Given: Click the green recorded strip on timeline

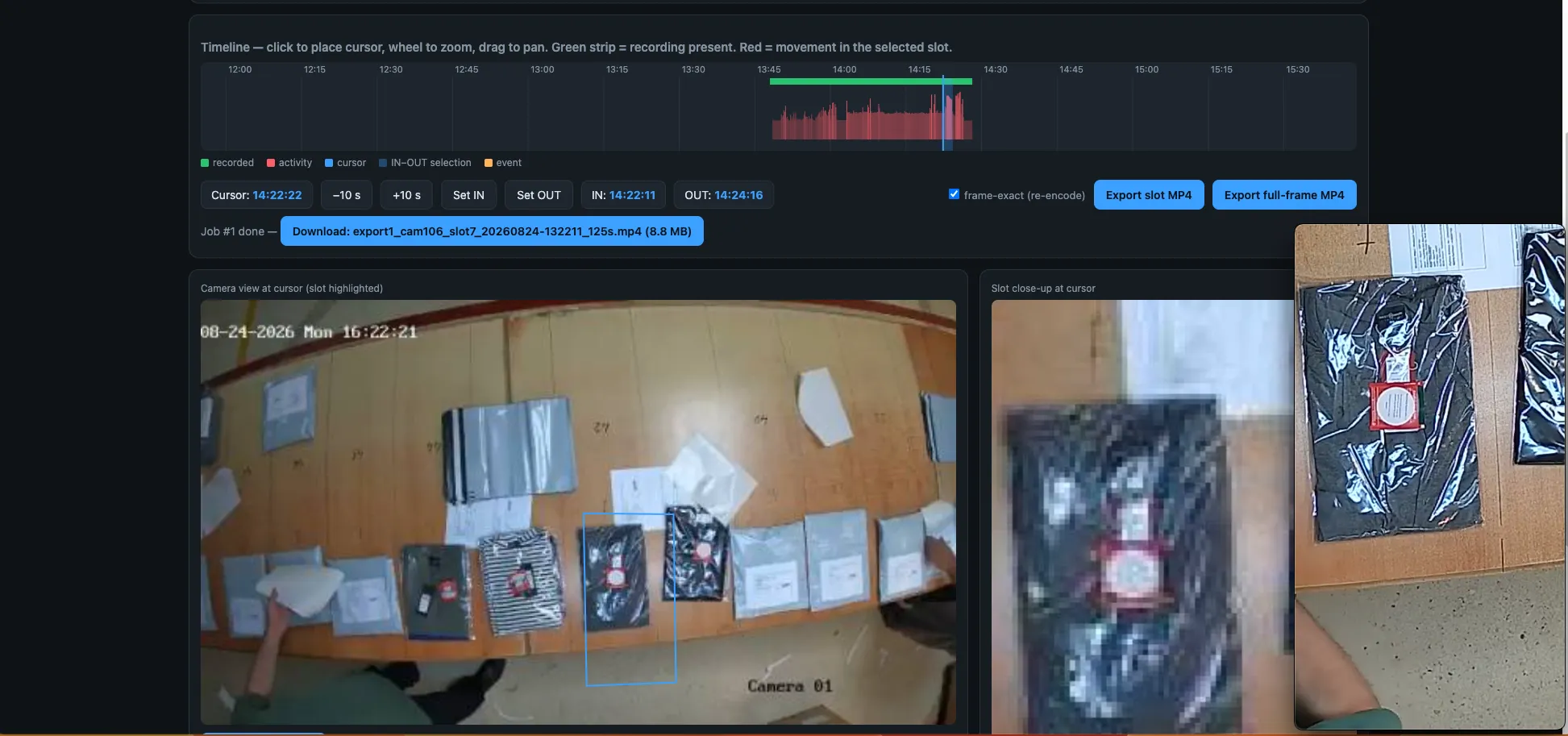Looking at the screenshot, I should [871, 81].
